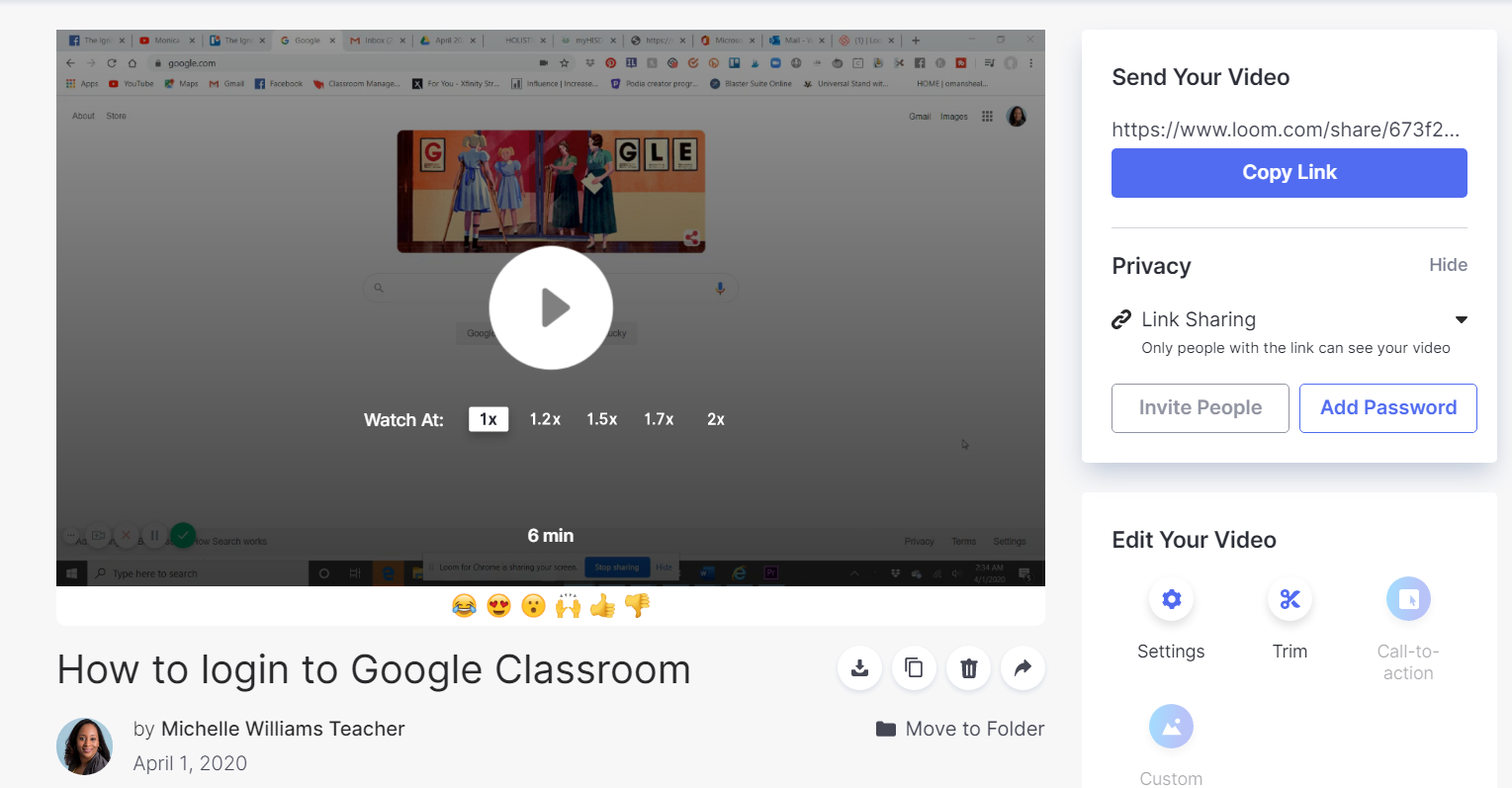Open the folder icon beside Move to Folder
This screenshot has height=788, width=1512.
[x=886, y=729]
